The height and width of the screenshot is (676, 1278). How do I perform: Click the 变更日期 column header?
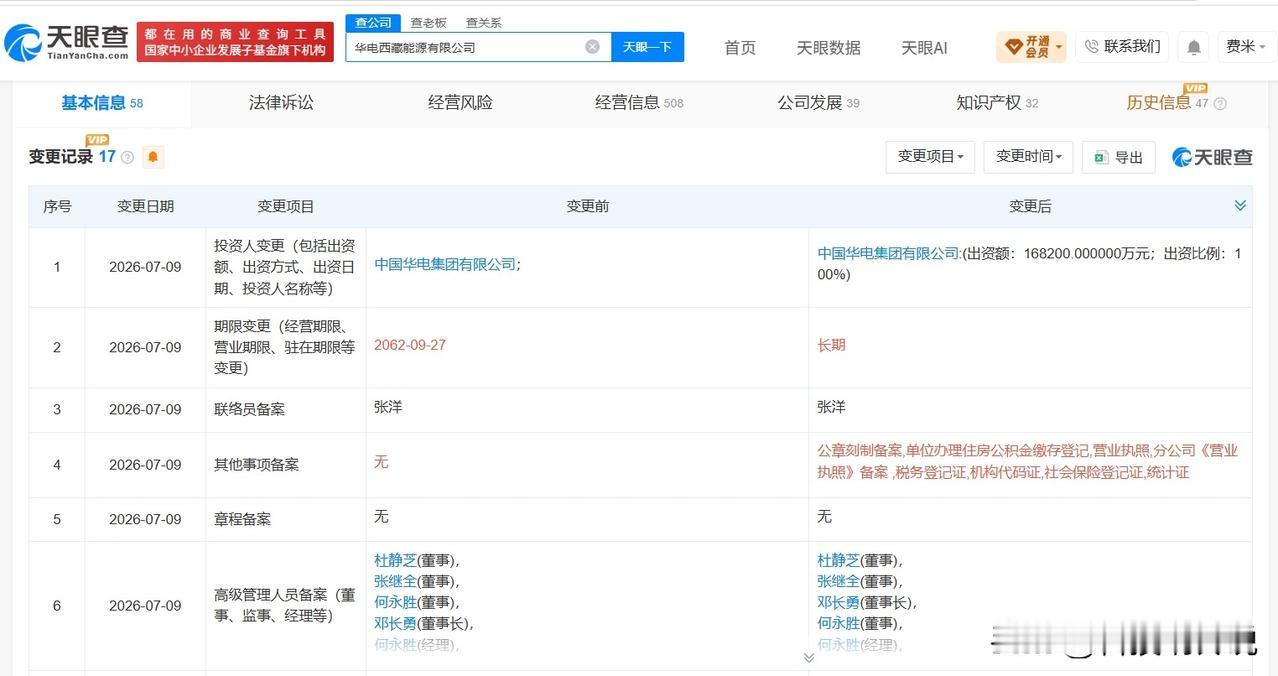145,206
